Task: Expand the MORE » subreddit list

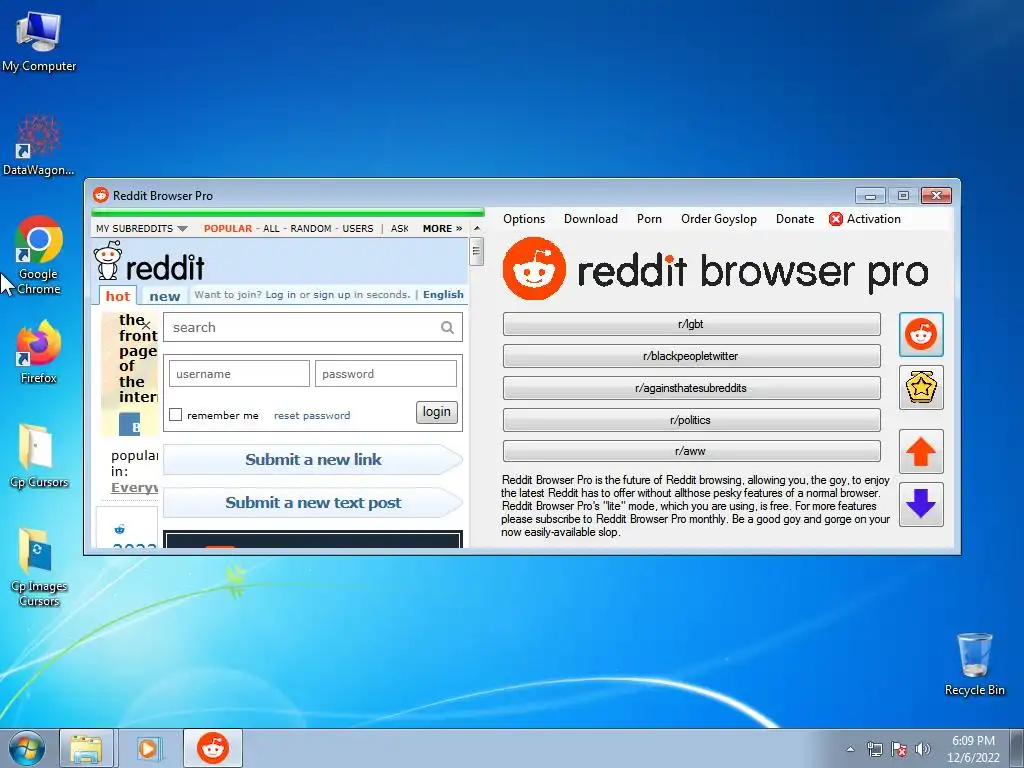Action: 442,229
